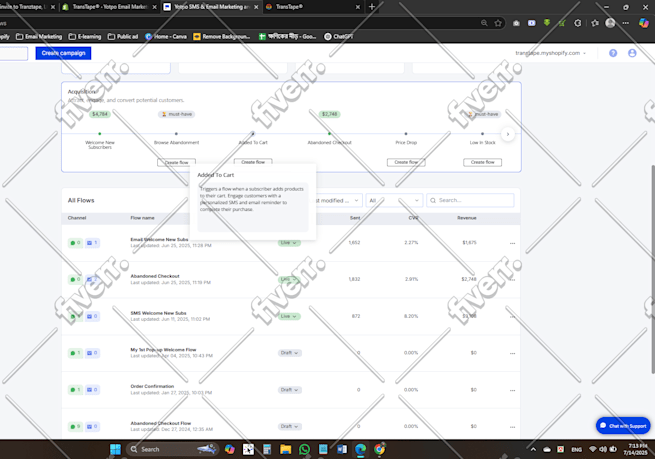This screenshot has width=655, height=459.
Task: Open Live status dropdown for SMS Welcome New Subs
Action: tap(289, 316)
